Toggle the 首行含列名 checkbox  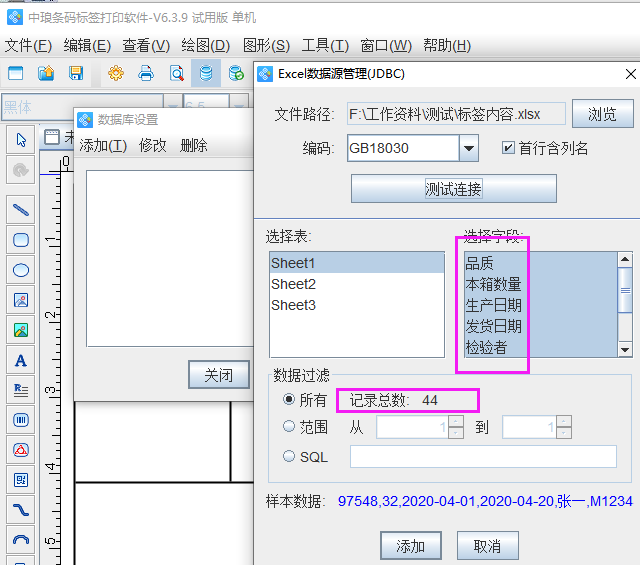(508, 148)
